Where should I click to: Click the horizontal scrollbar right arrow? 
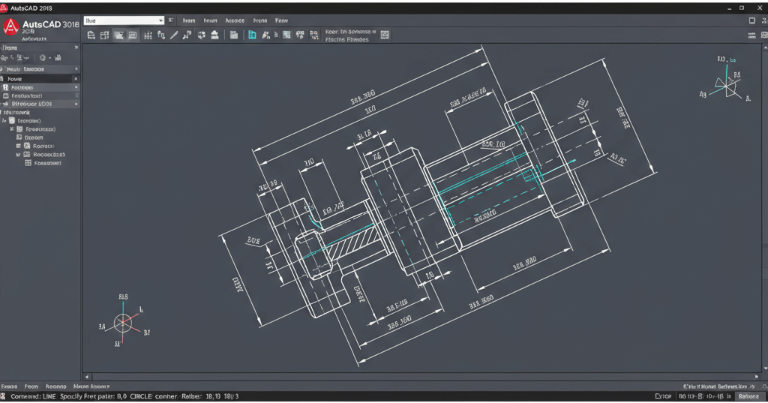[x=757, y=377]
